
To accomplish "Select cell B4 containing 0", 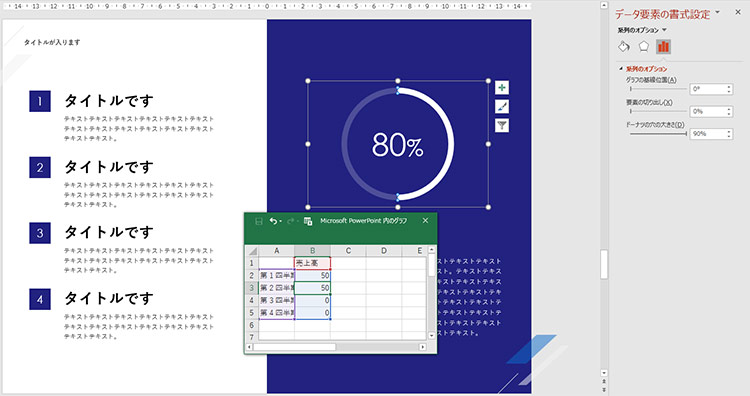I will click(x=312, y=300).
